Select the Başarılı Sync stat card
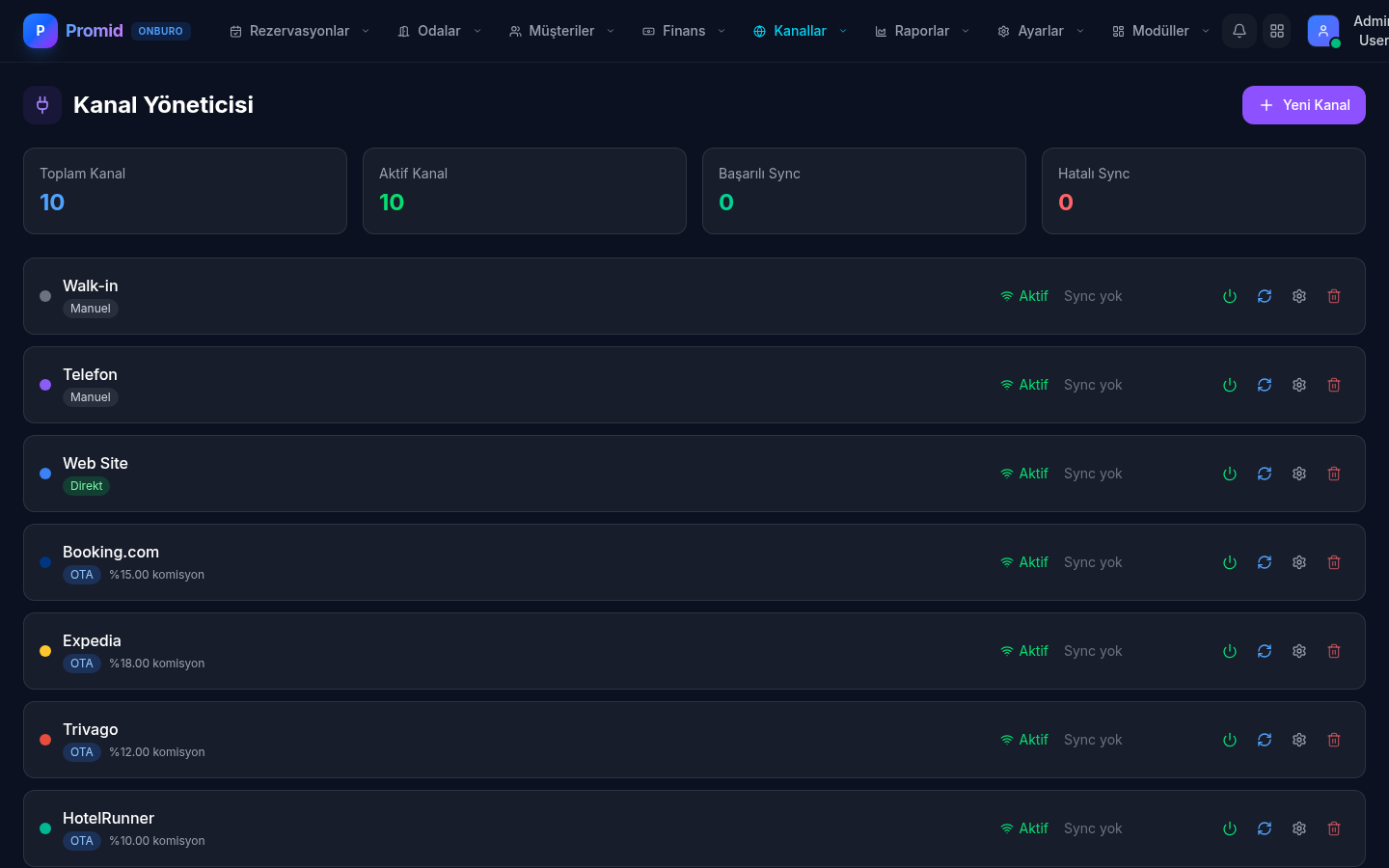The image size is (1389, 868). pyautogui.click(x=864, y=191)
